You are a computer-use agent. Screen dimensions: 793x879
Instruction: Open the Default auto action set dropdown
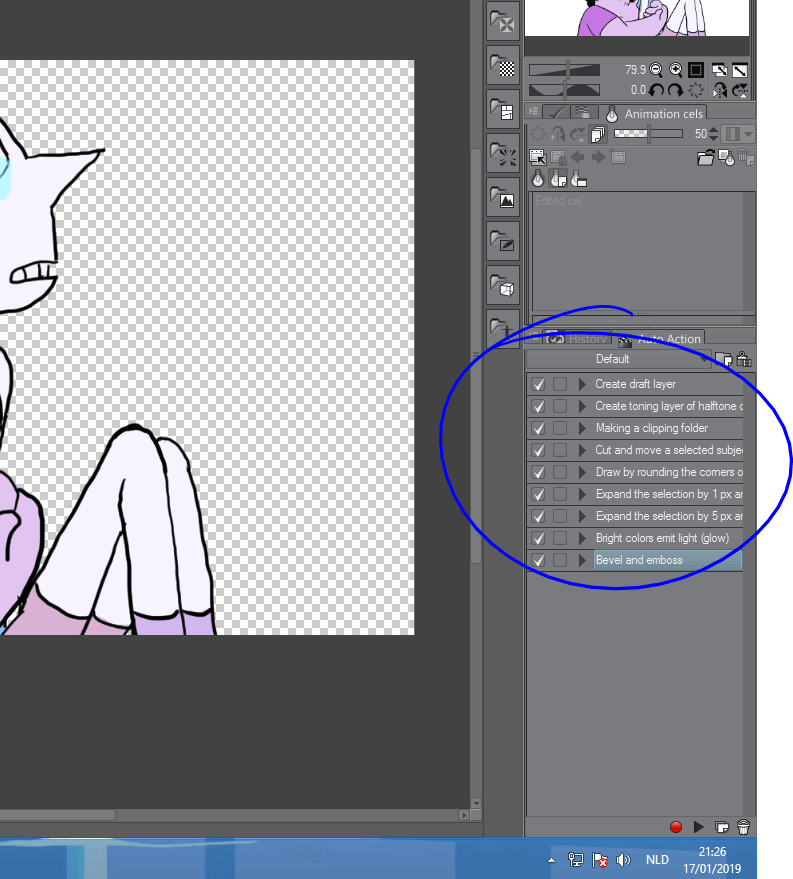(619, 359)
